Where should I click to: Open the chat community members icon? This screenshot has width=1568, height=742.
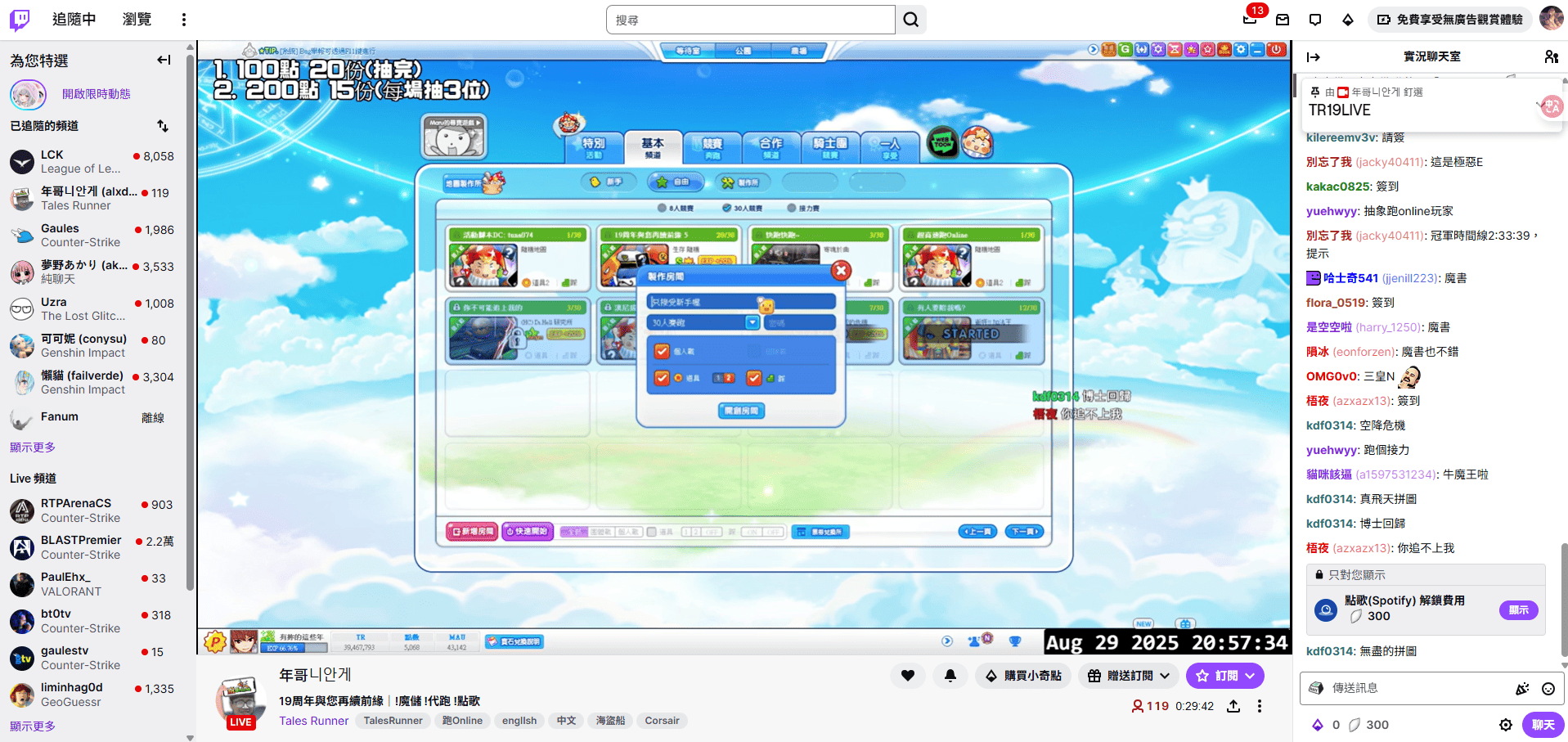tap(1551, 56)
